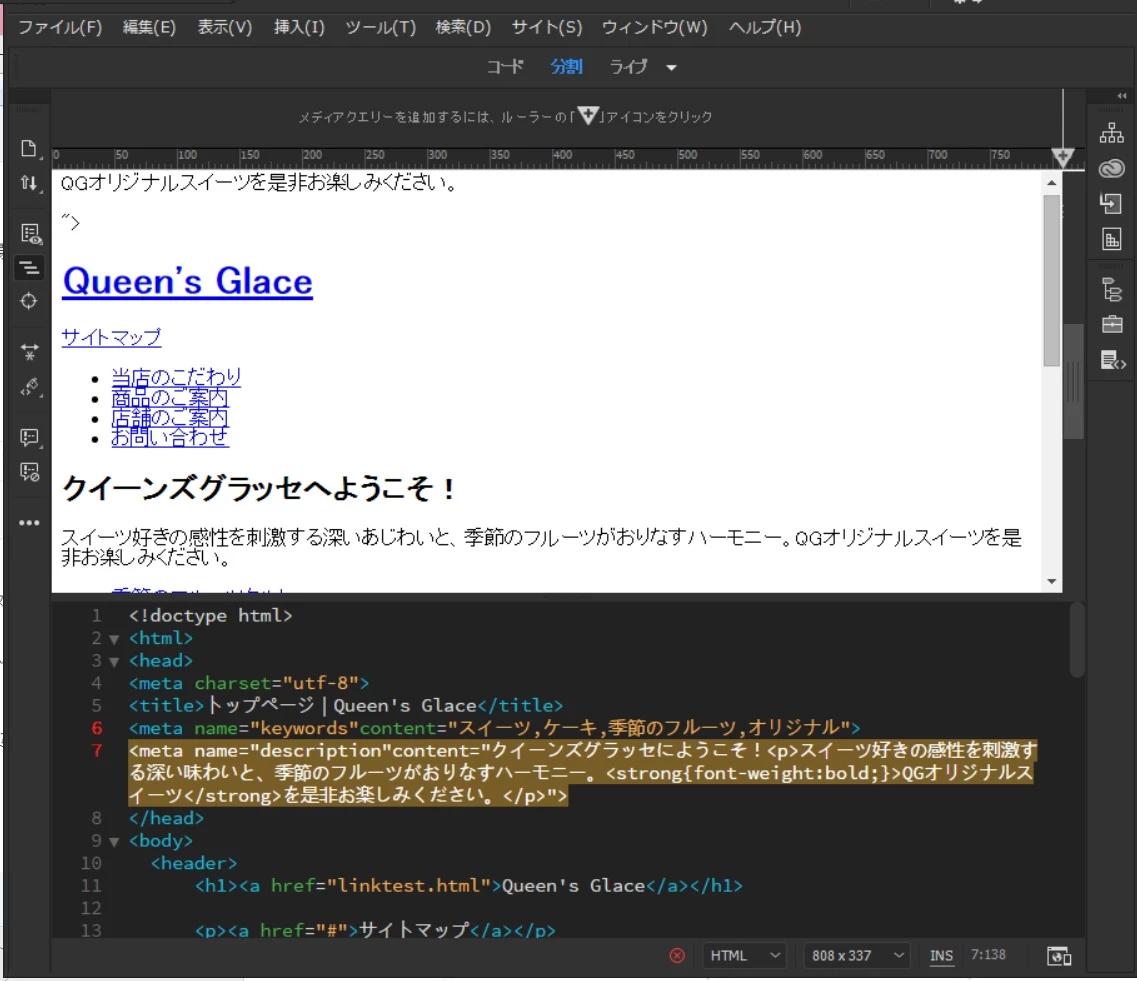Click the code view vertical scrollbar thumb

[1077, 639]
